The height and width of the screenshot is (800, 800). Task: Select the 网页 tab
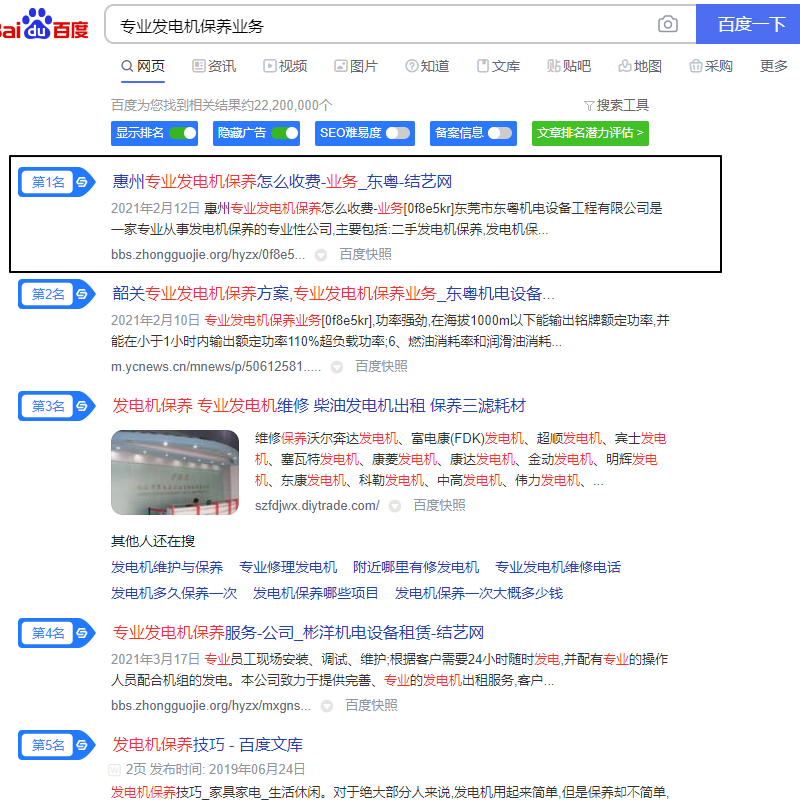[x=143, y=66]
